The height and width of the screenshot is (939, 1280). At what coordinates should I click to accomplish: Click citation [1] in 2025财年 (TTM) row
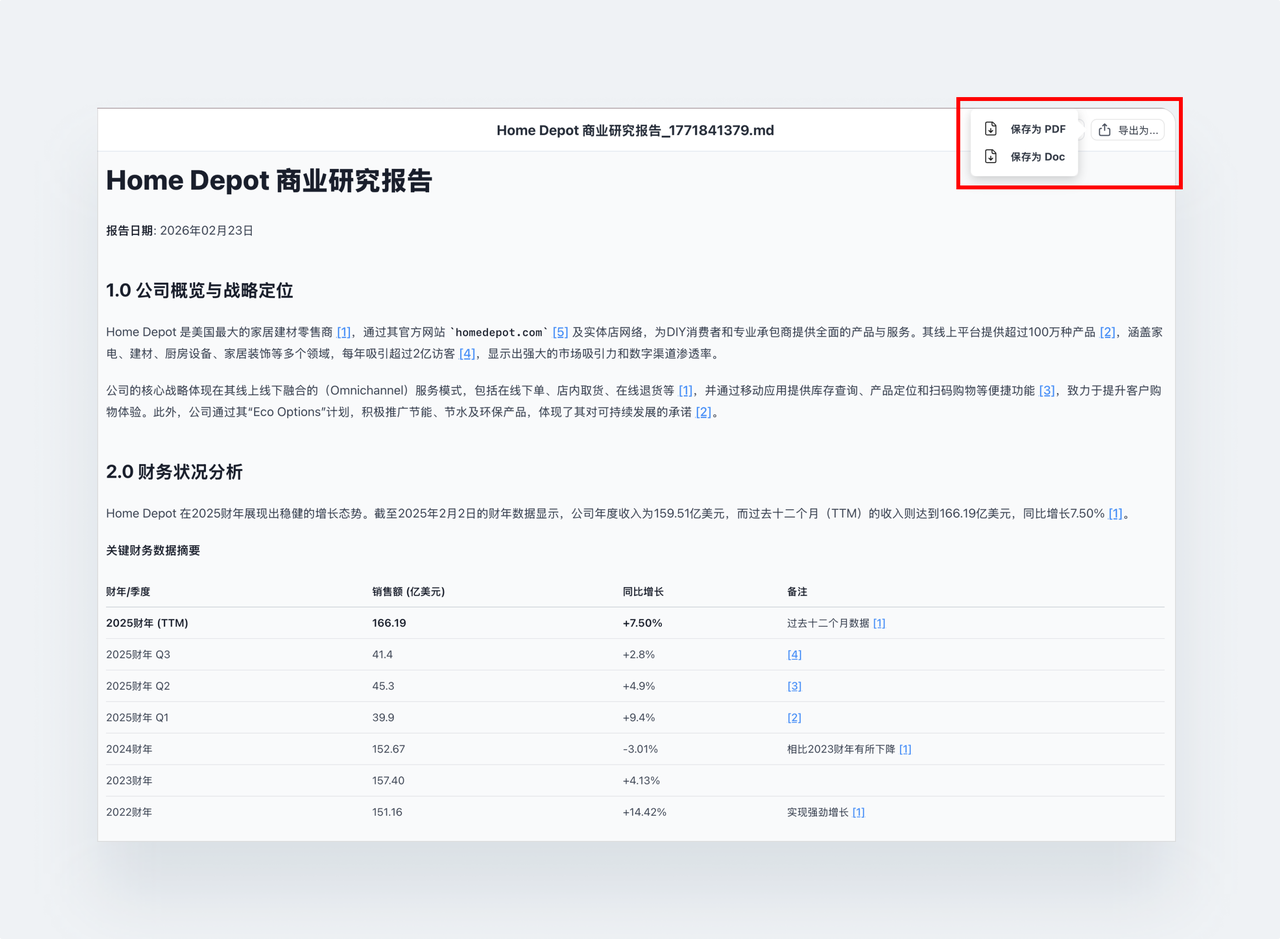click(x=879, y=623)
